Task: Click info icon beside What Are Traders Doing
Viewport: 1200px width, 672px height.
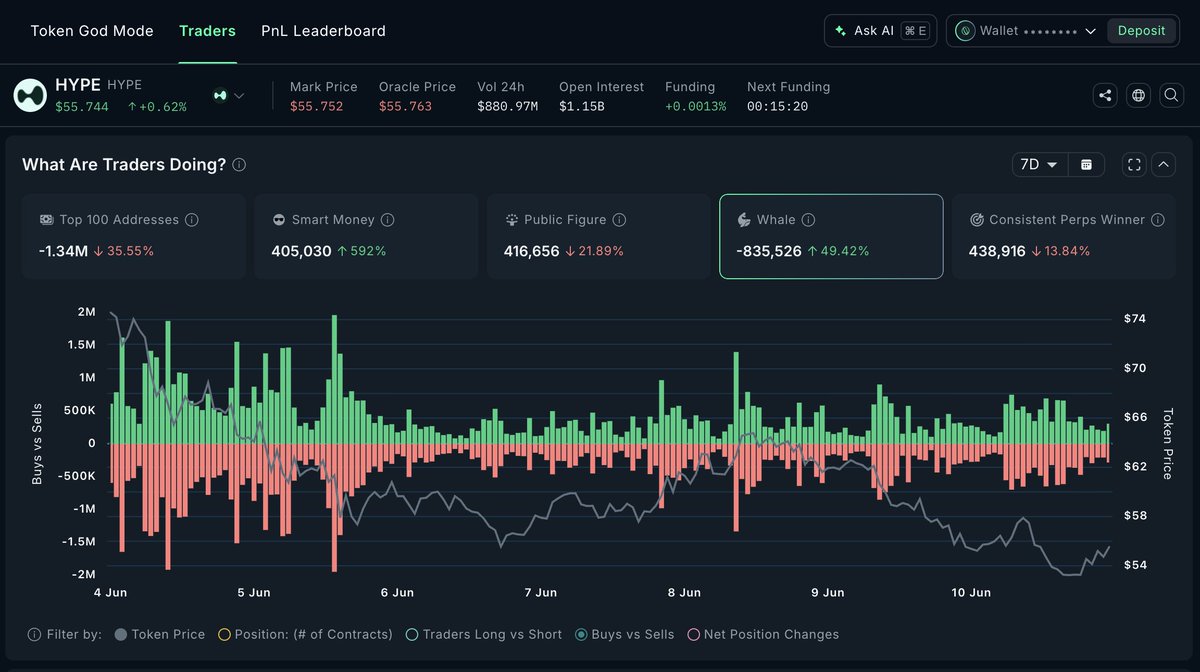Action: [x=239, y=165]
